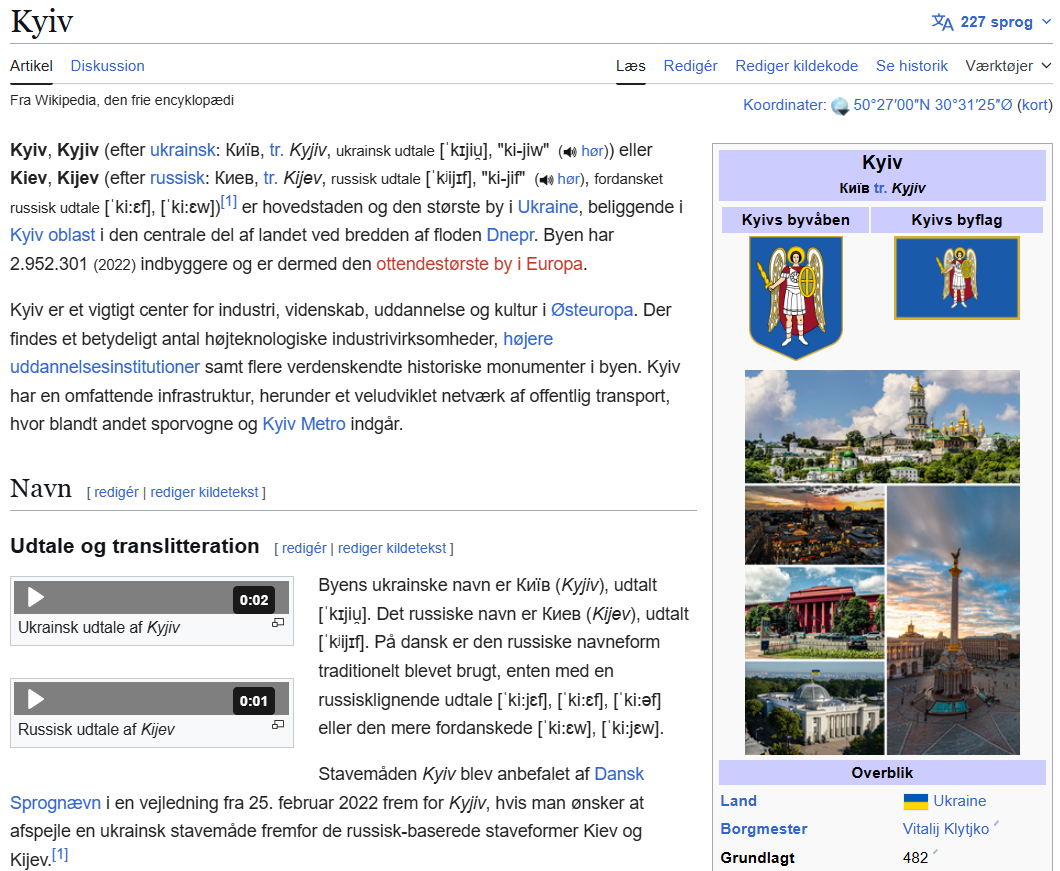
Task: Open the domed parliament building photo
Action: click(815, 707)
